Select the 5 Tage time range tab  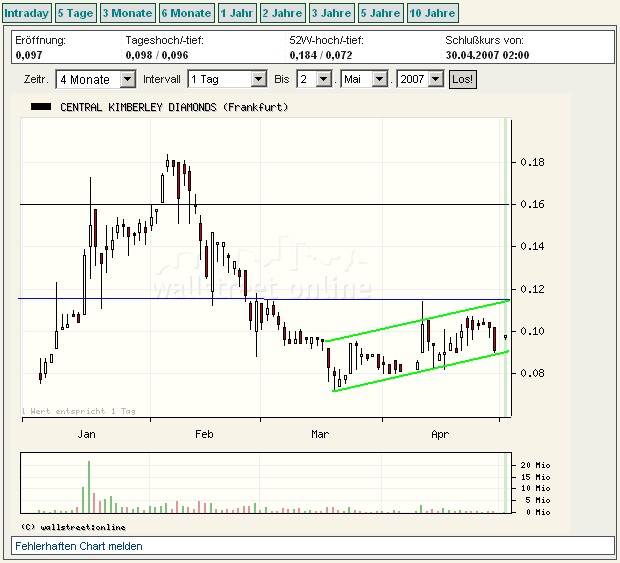point(76,13)
